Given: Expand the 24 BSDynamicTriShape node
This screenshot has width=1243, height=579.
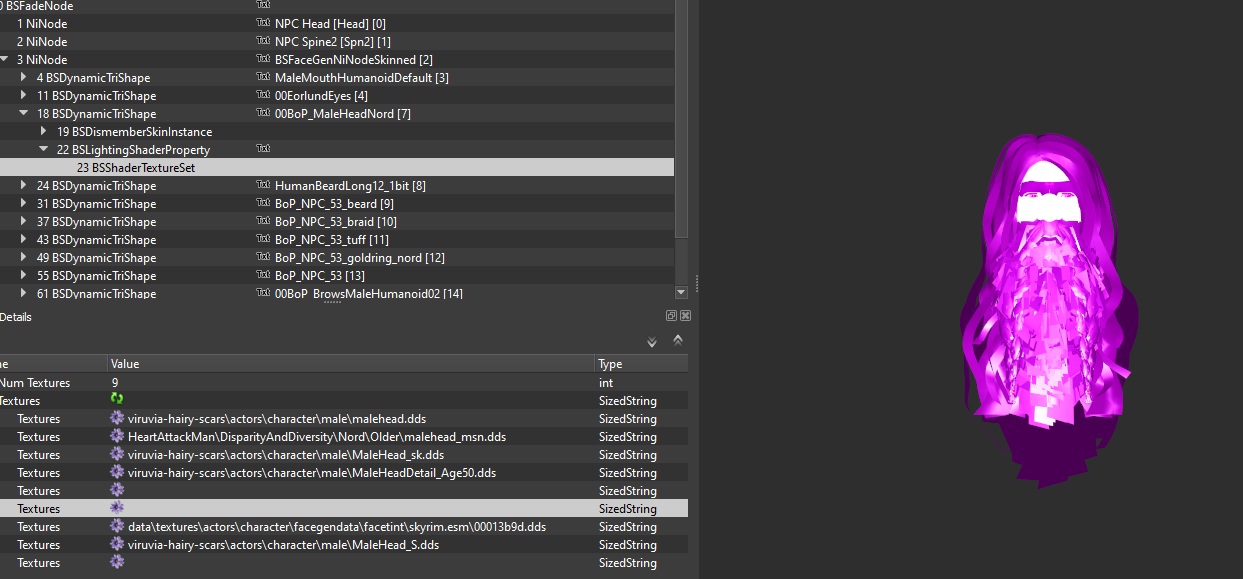Looking at the screenshot, I should (24, 185).
